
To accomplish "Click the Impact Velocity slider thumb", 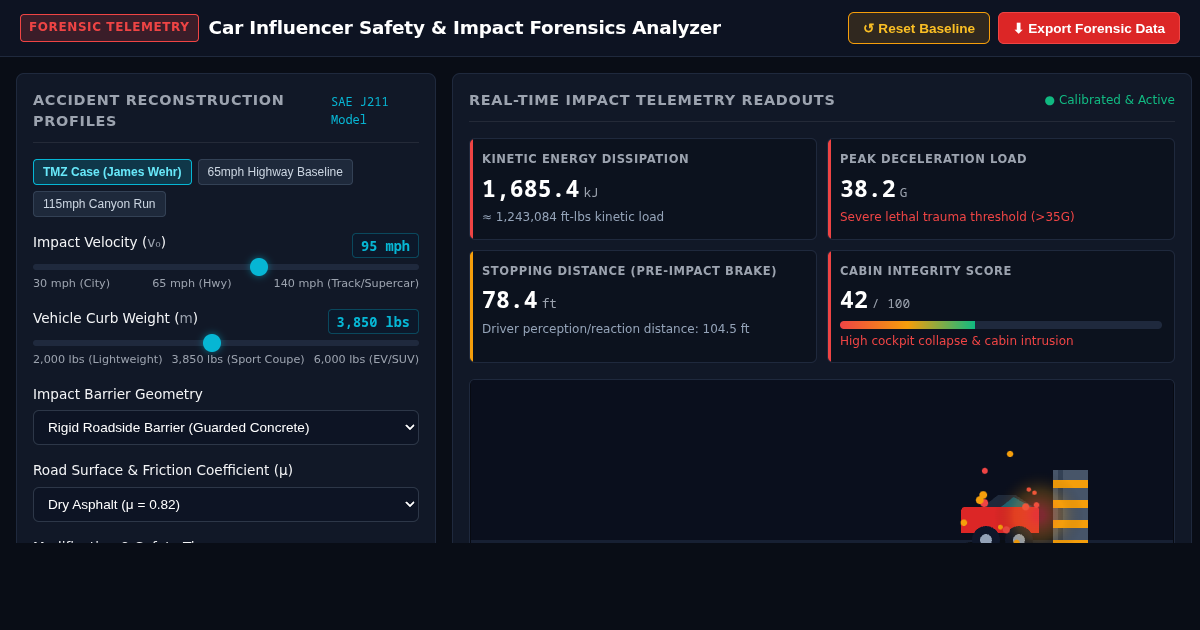I will pos(259,267).
